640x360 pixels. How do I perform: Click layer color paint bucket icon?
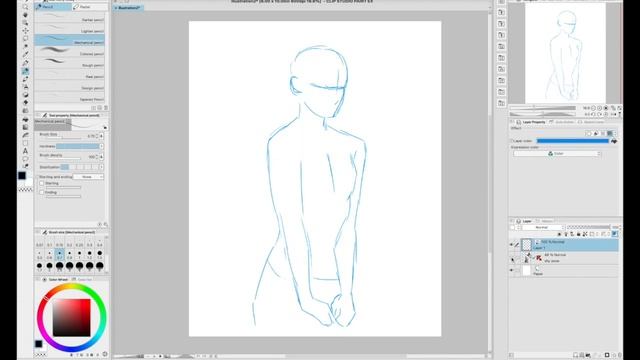coord(613,141)
